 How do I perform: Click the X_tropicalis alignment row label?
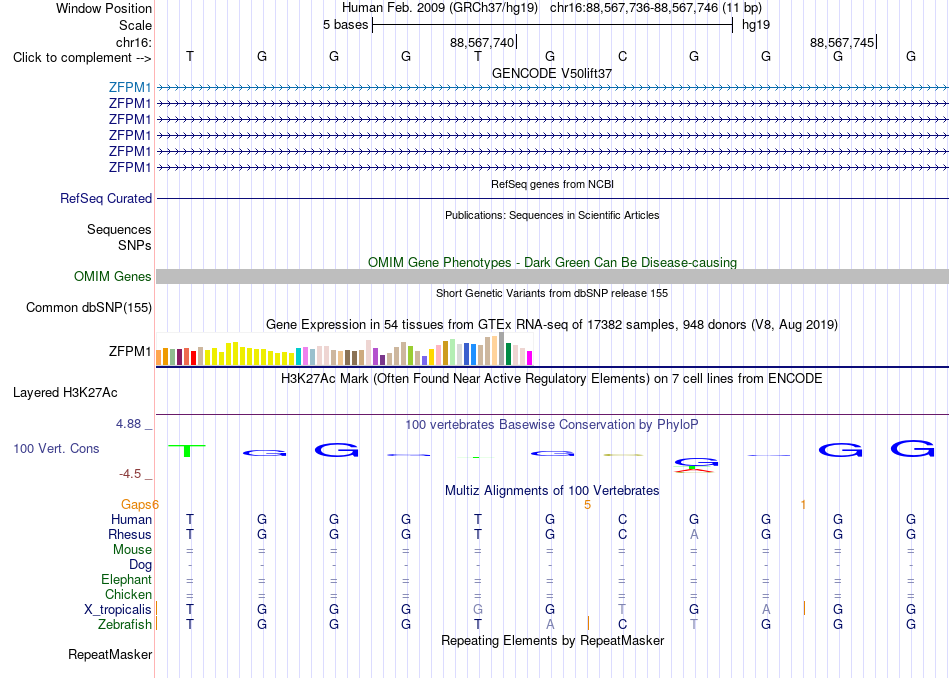tap(118, 610)
